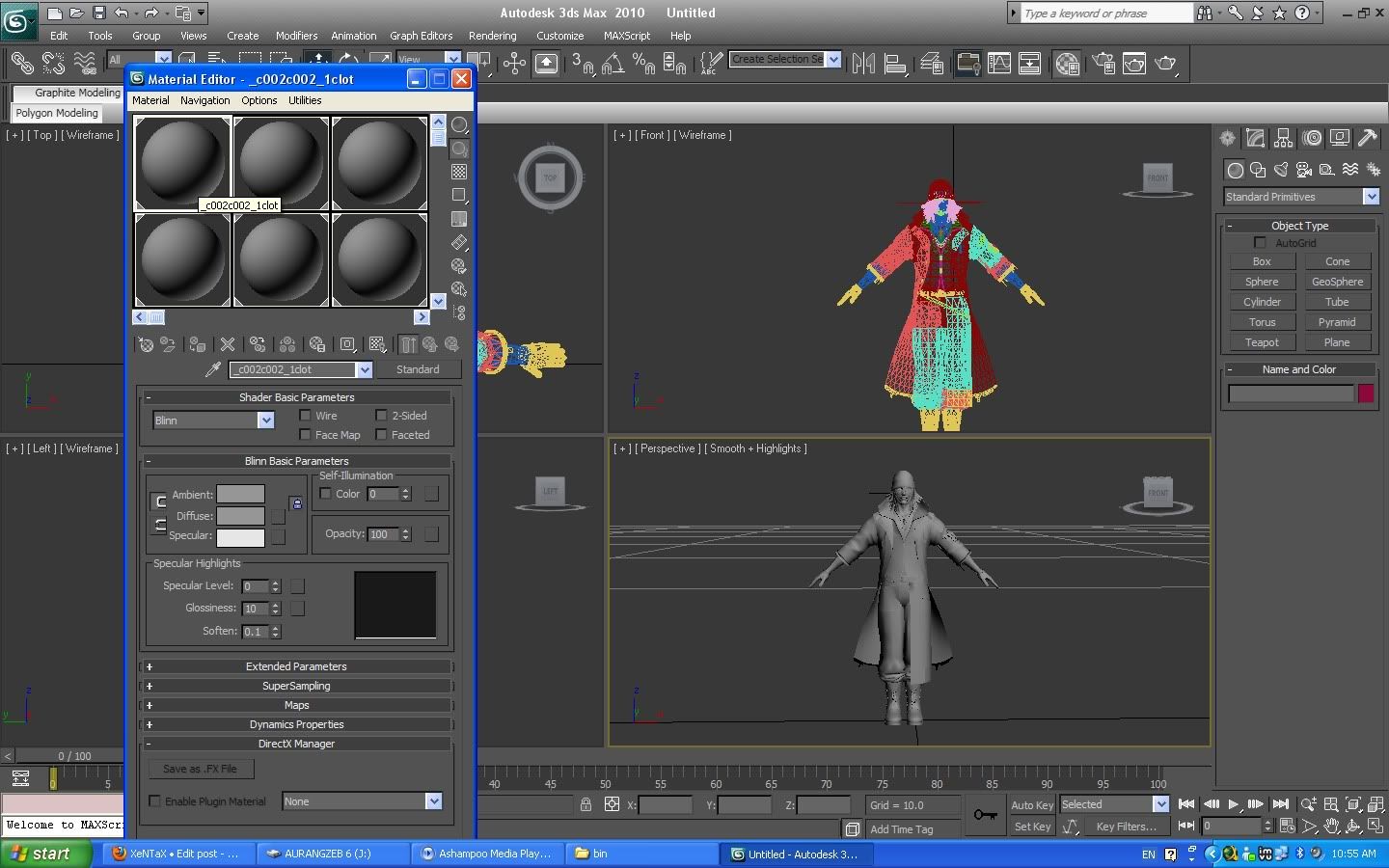Expand the Extended Parameters rollout
1389x868 pixels.
click(x=297, y=666)
